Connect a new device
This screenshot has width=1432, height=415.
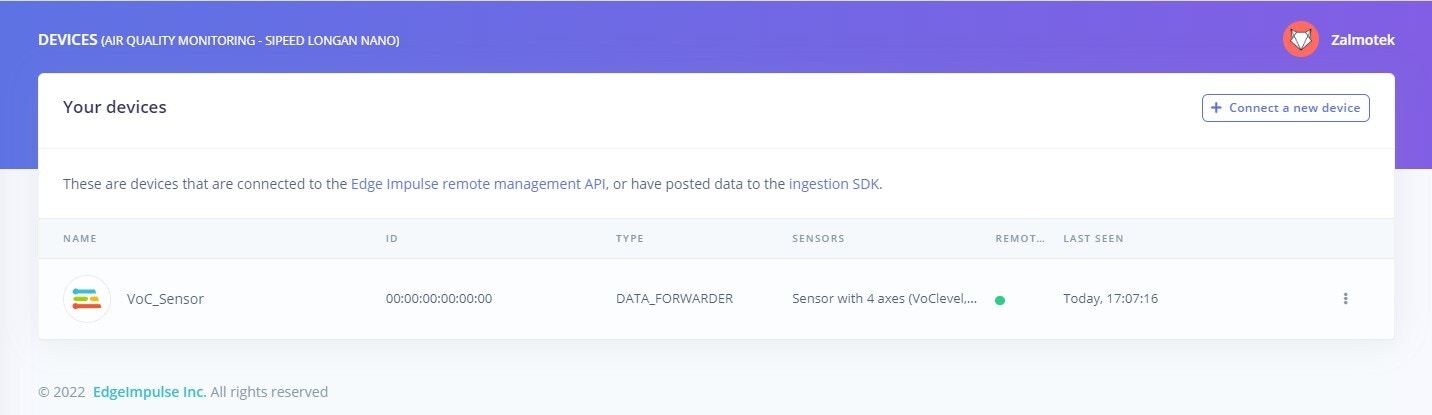1285,108
